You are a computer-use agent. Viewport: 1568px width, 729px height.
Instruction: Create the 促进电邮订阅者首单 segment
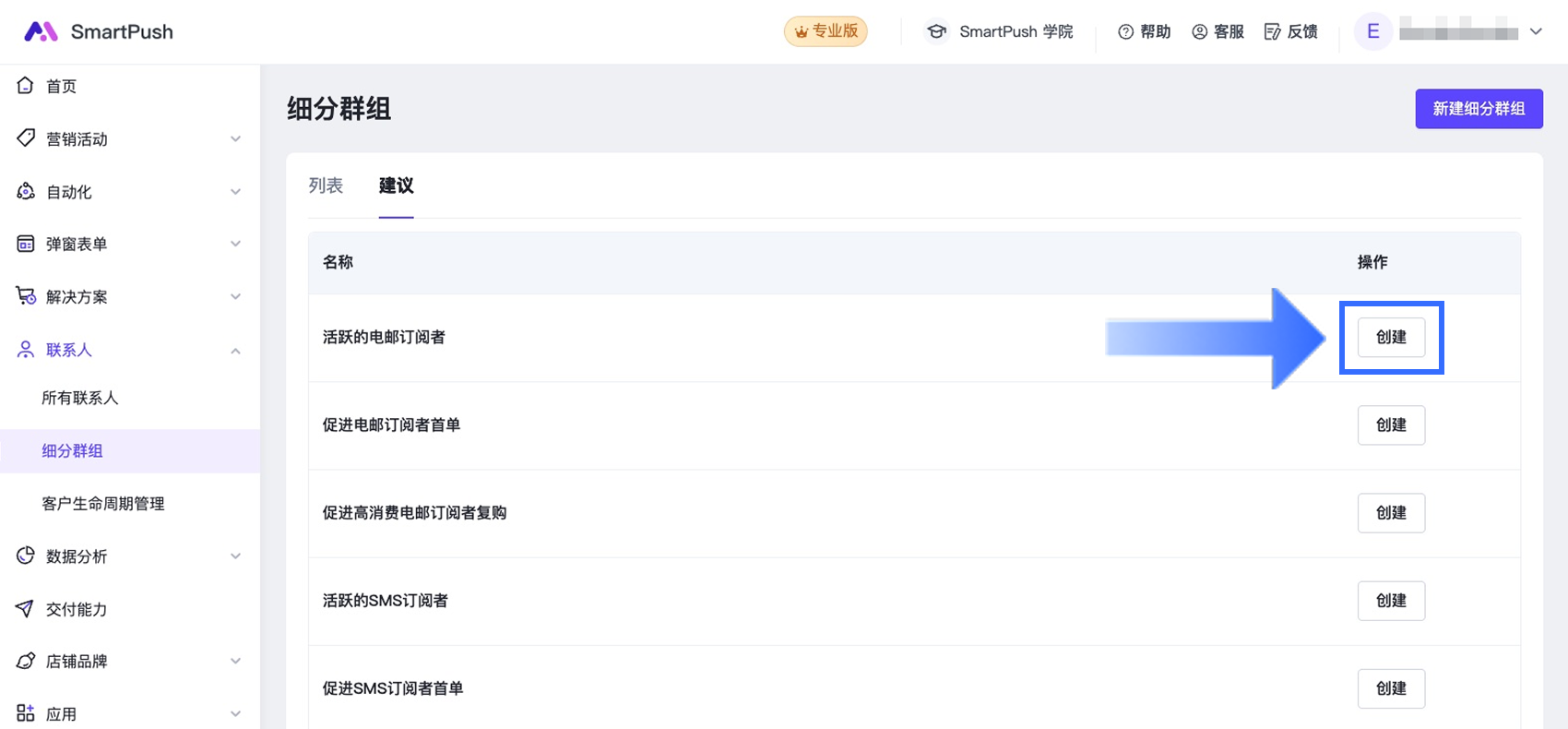pyautogui.click(x=1391, y=425)
